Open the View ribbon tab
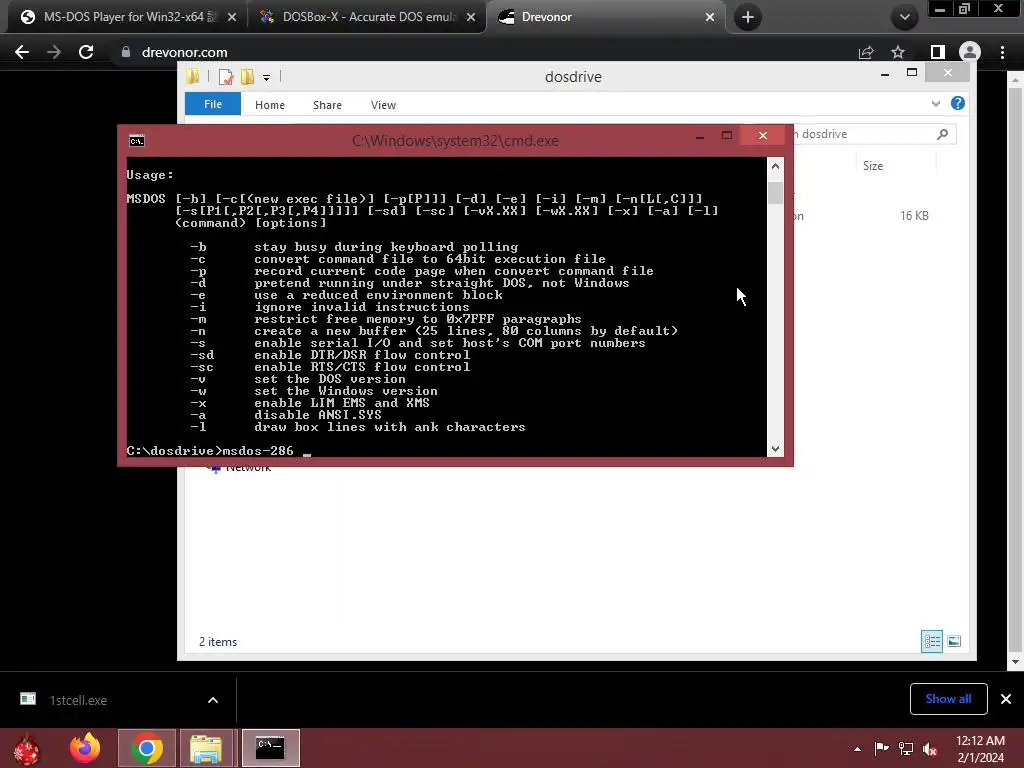Screen dimensions: 1024x768 point(383,105)
